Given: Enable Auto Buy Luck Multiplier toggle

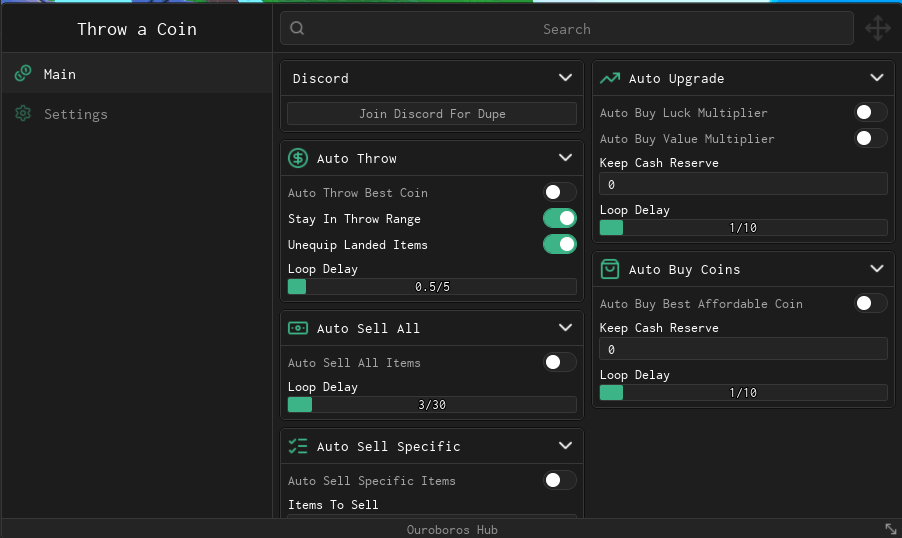Looking at the screenshot, I should (x=870, y=112).
